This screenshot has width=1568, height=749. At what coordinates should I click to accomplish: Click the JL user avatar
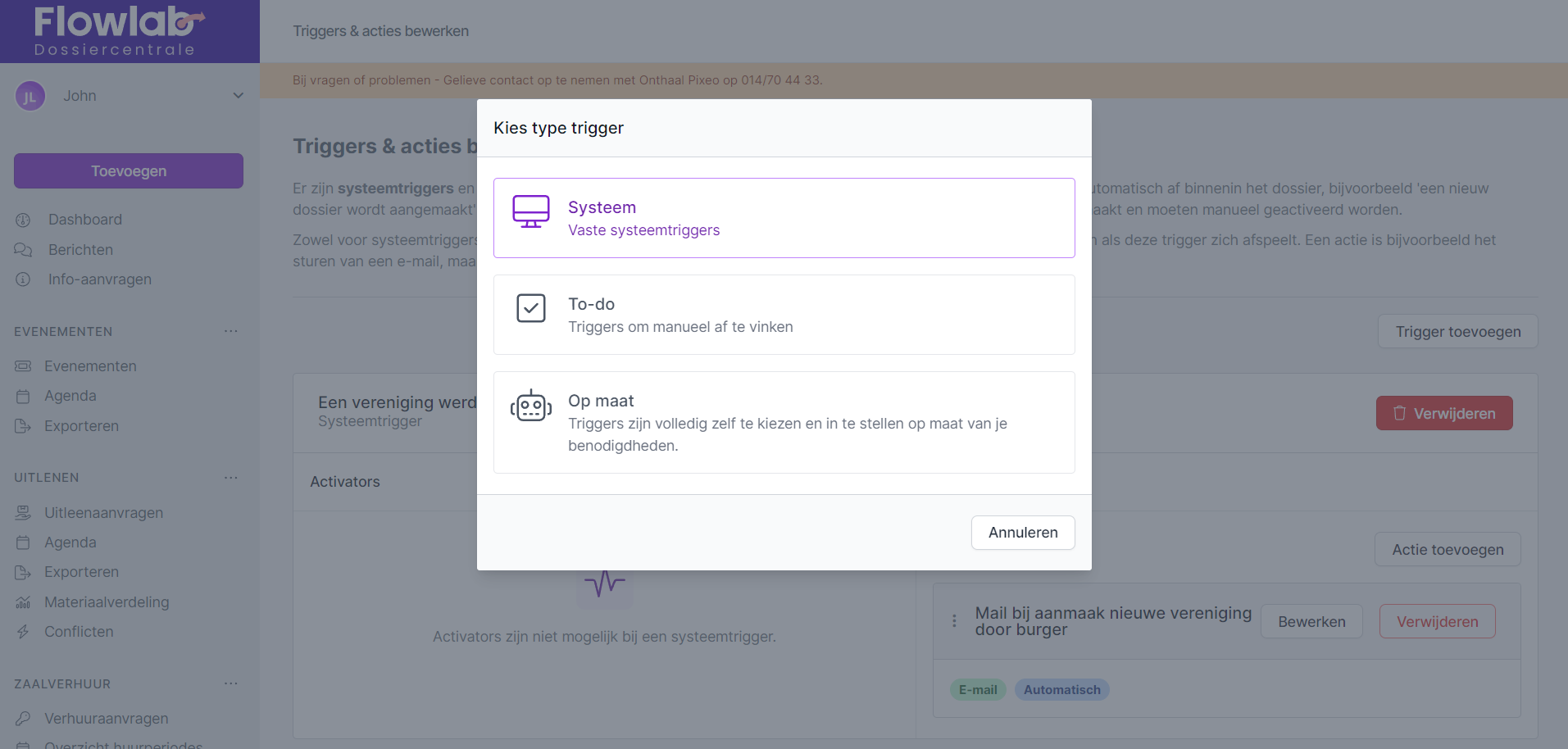click(30, 96)
